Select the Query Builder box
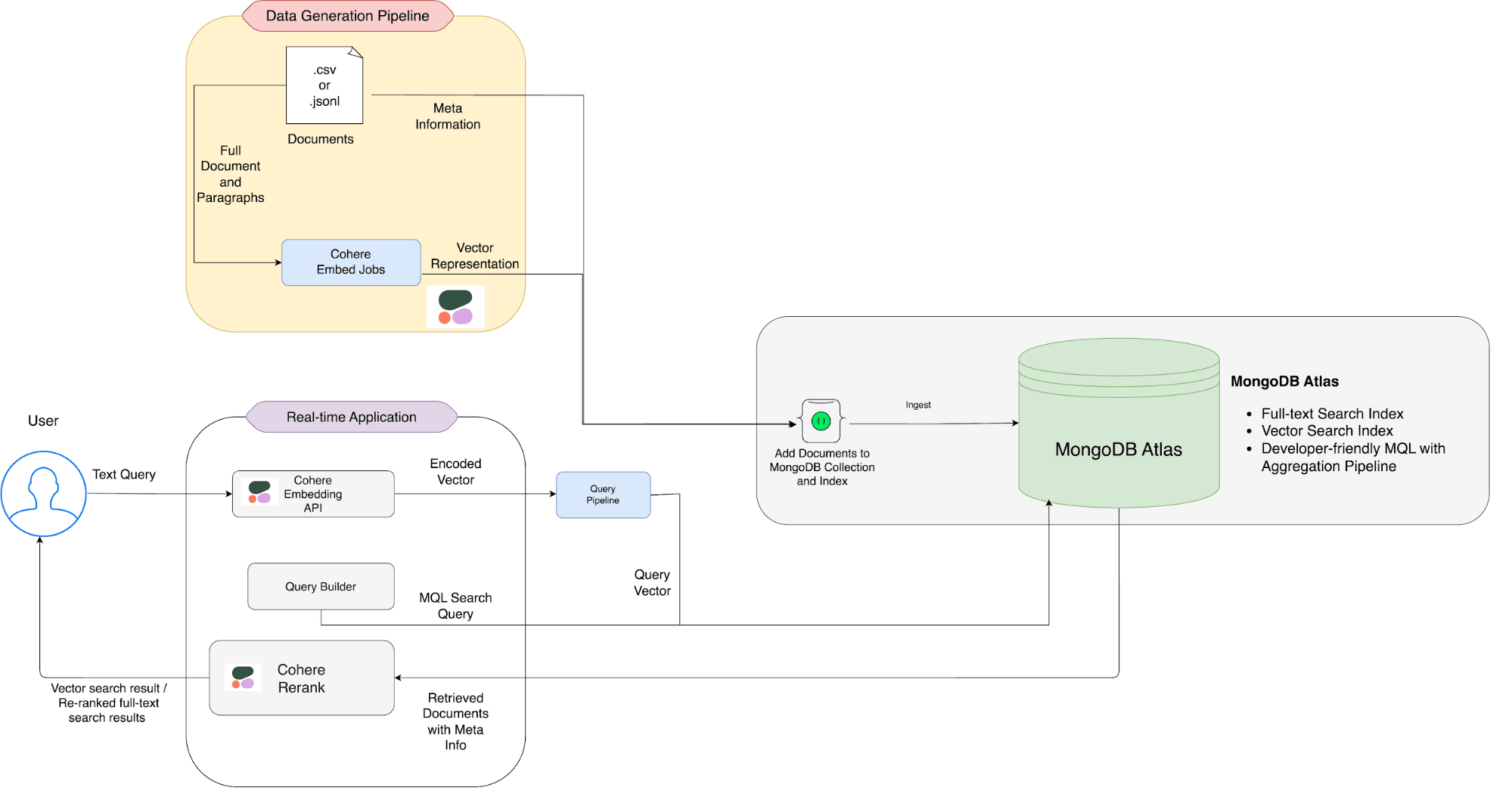The width and height of the screenshot is (1512, 788). 321,586
